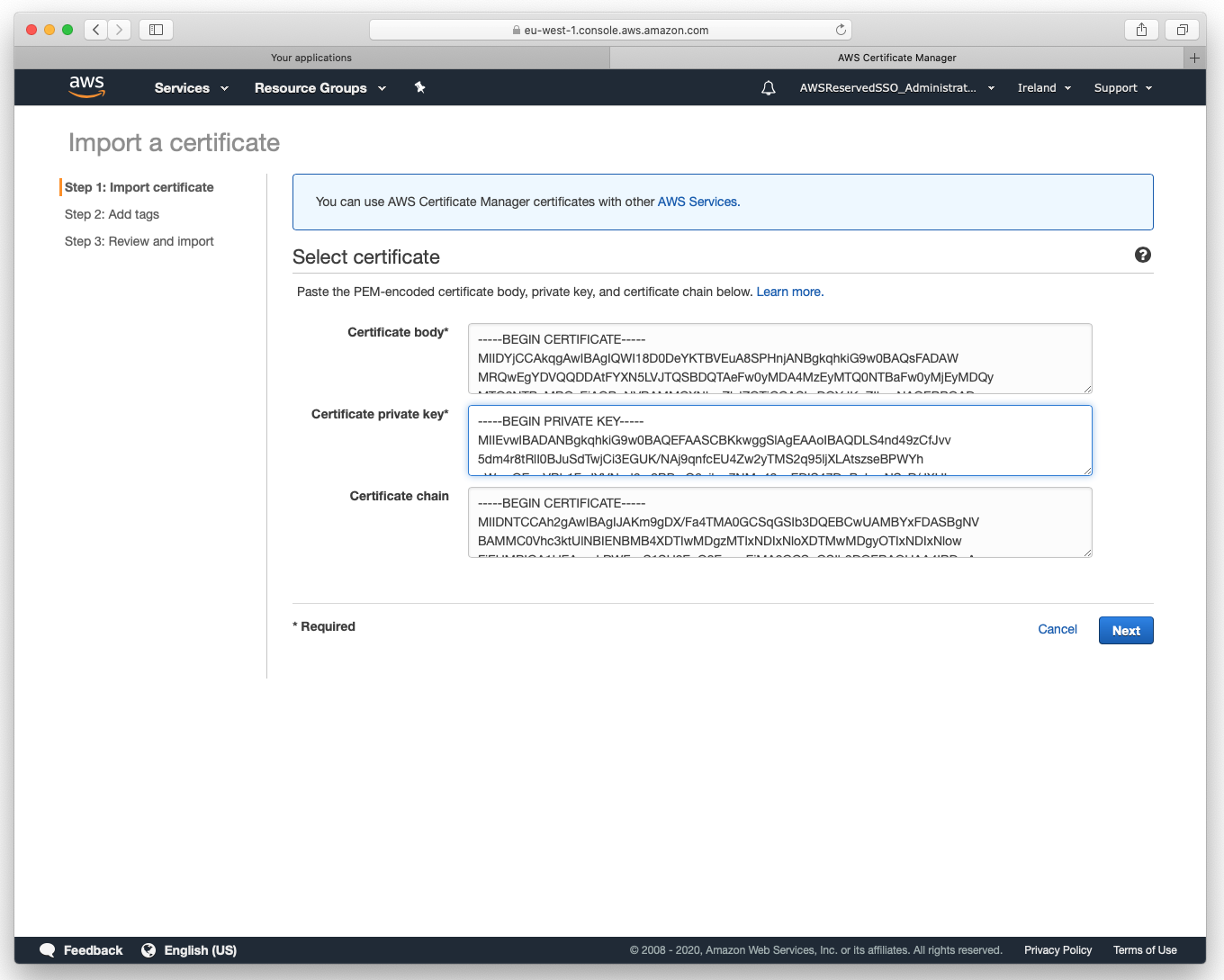Focus the Certificate body text area
This screenshot has height=980, width=1224.
pyautogui.click(x=780, y=358)
